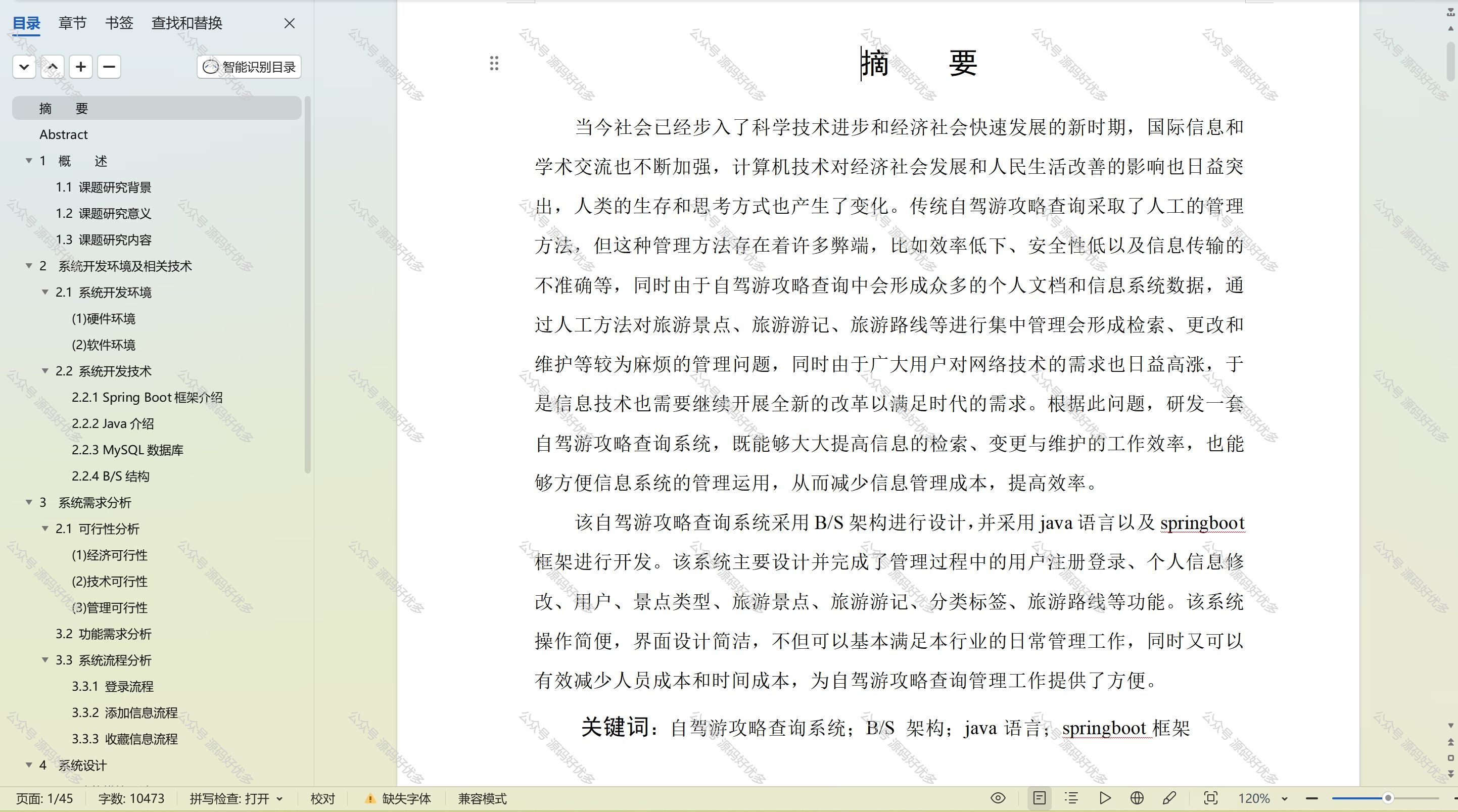Expand all outline levels with the down chevron
This screenshot has width=1458, height=812.
pyautogui.click(x=24, y=67)
